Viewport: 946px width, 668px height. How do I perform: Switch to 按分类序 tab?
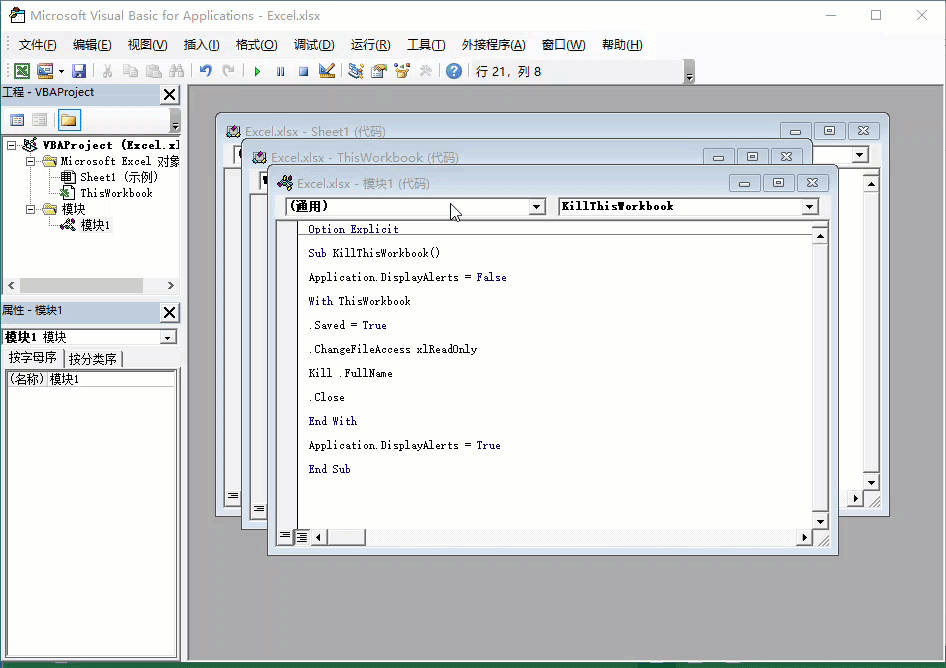92,359
